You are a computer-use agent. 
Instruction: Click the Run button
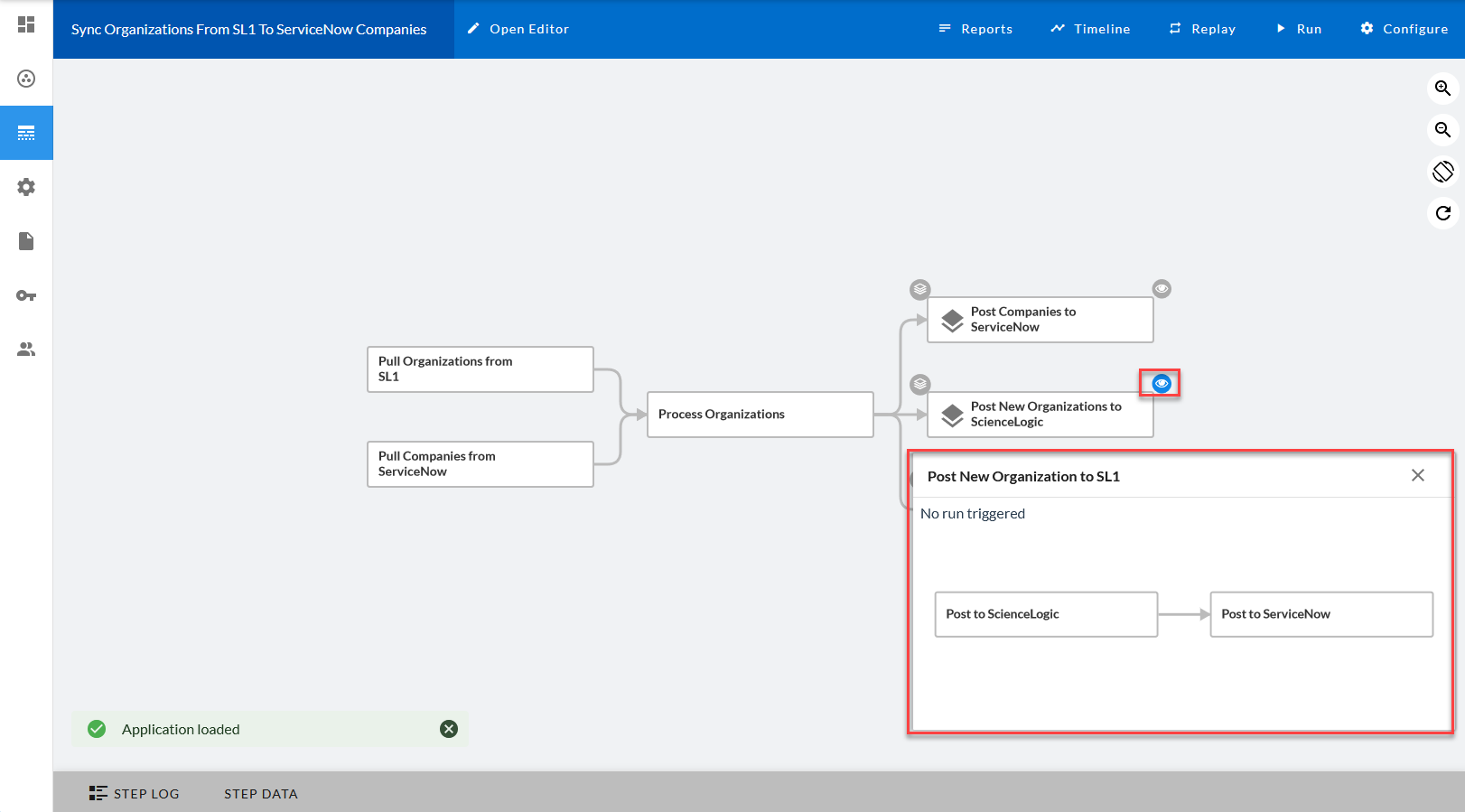[1298, 29]
